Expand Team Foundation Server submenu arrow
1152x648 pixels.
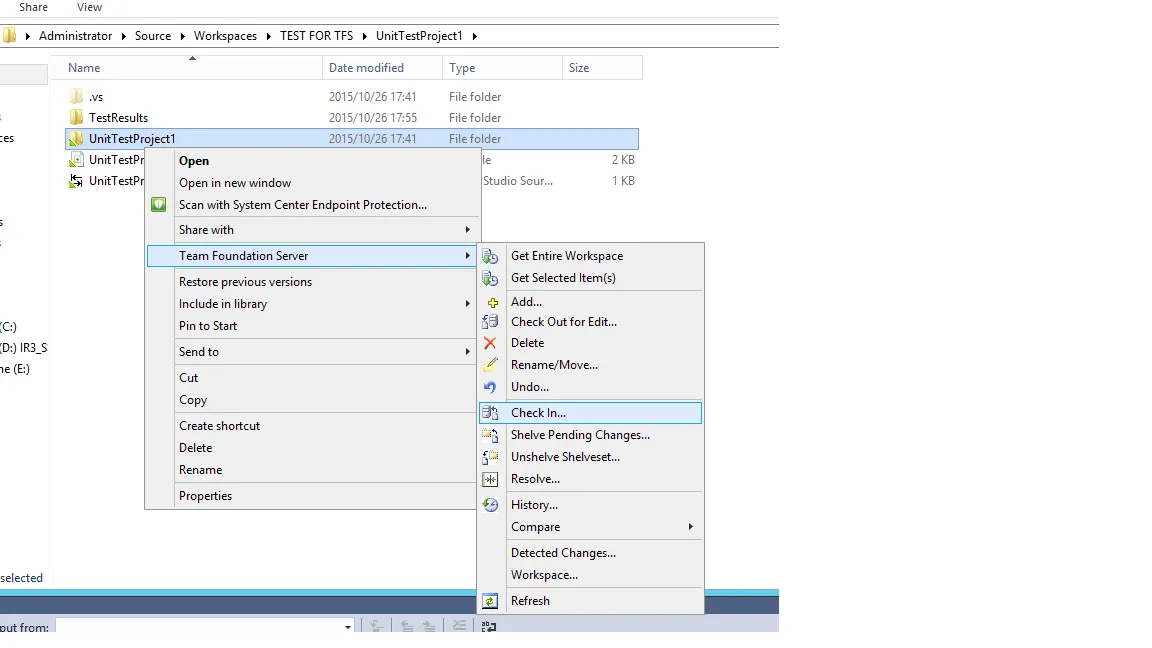tap(467, 256)
